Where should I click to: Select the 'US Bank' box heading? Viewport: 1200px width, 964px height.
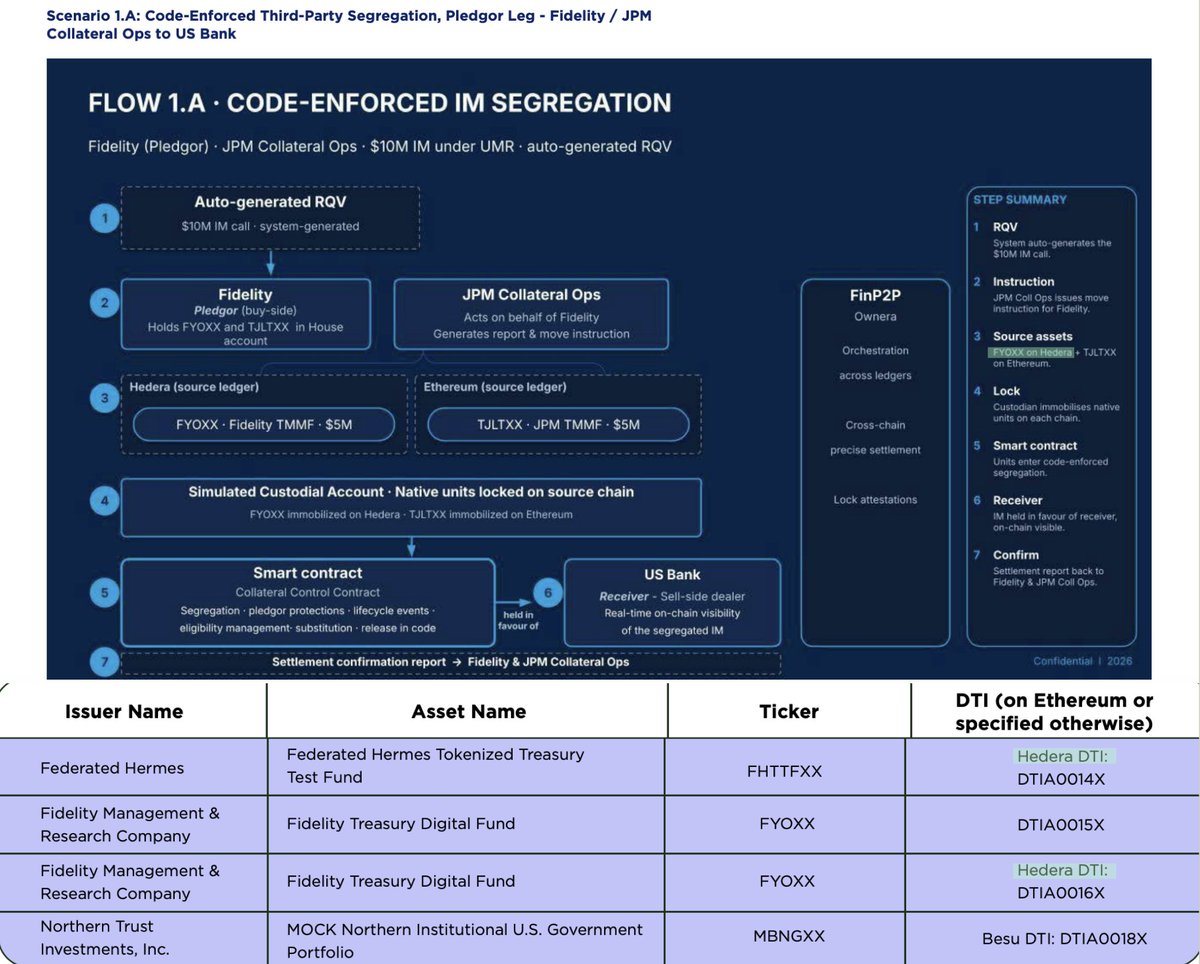pyautogui.click(x=672, y=575)
